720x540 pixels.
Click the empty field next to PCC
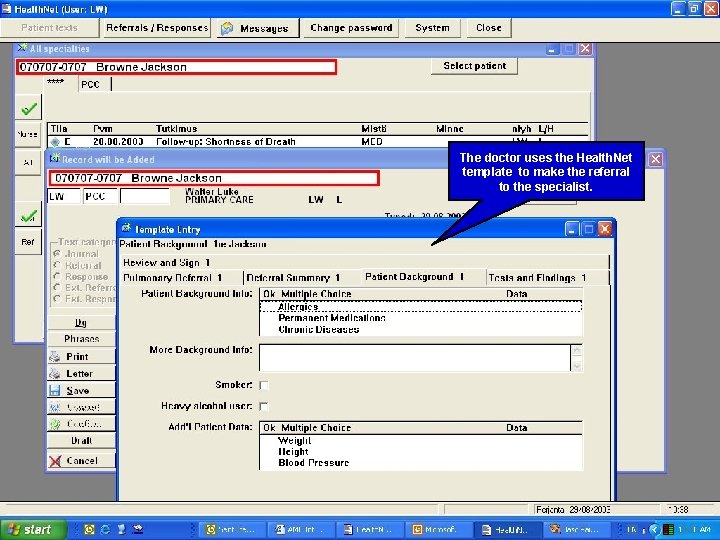pyautogui.click(x=145, y=196)
